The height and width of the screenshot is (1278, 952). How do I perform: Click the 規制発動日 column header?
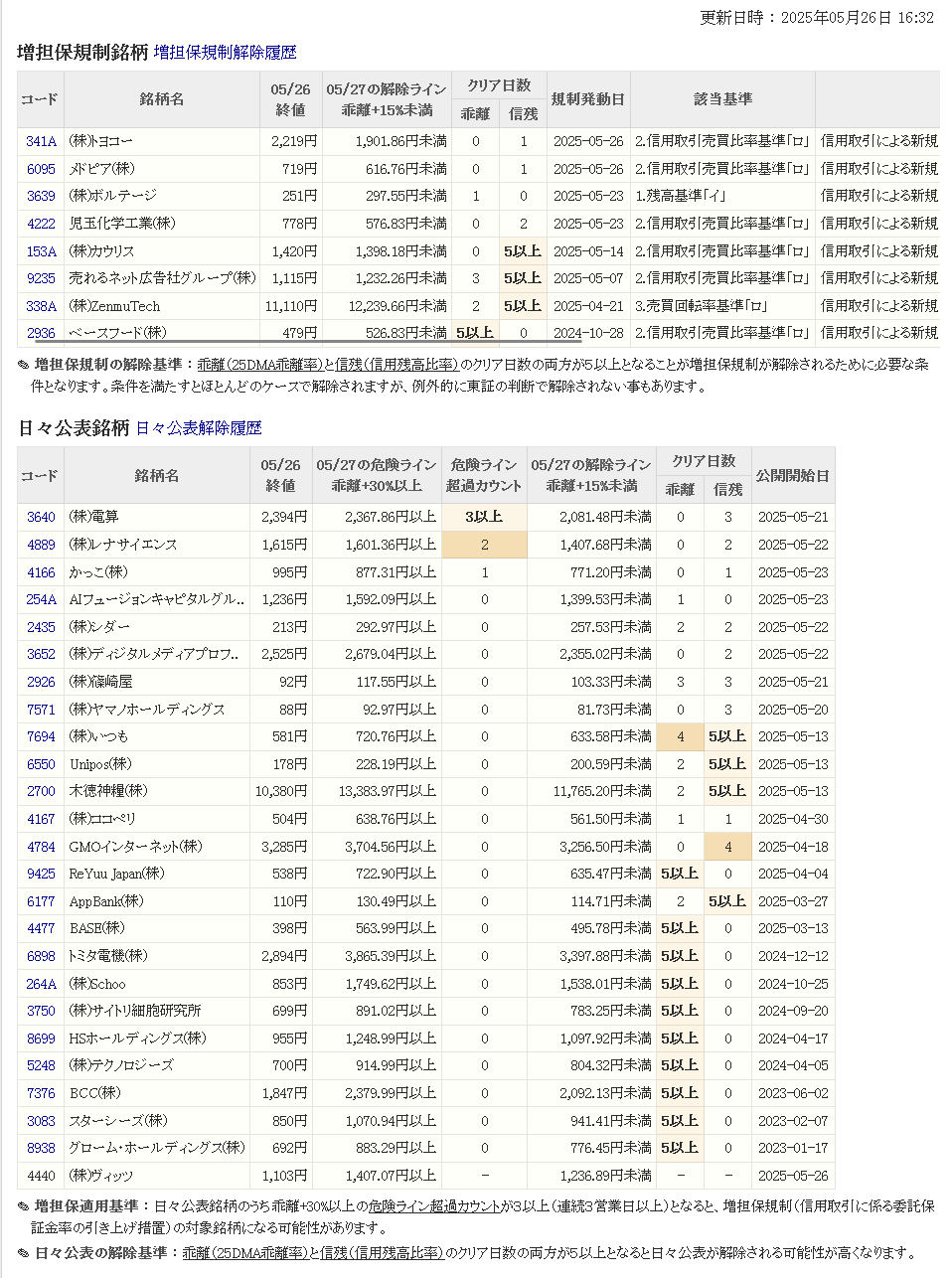tap(588, 99)
